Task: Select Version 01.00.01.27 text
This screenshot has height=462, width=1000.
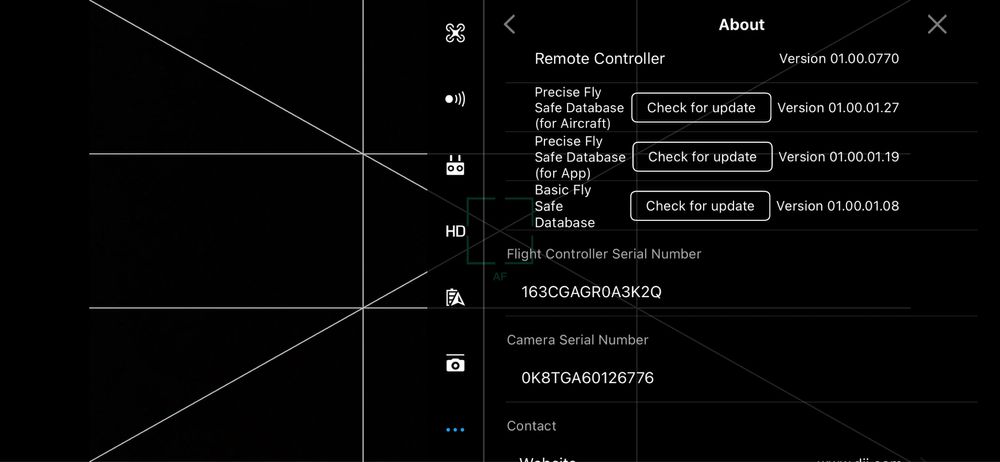Action: point(838,108)
